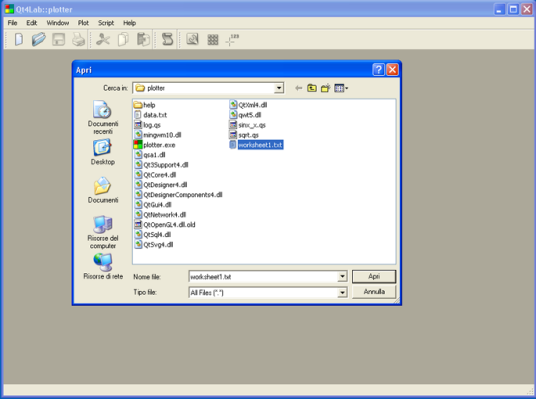
Task: Open the Window menu
Action: [x=58, y=23]
